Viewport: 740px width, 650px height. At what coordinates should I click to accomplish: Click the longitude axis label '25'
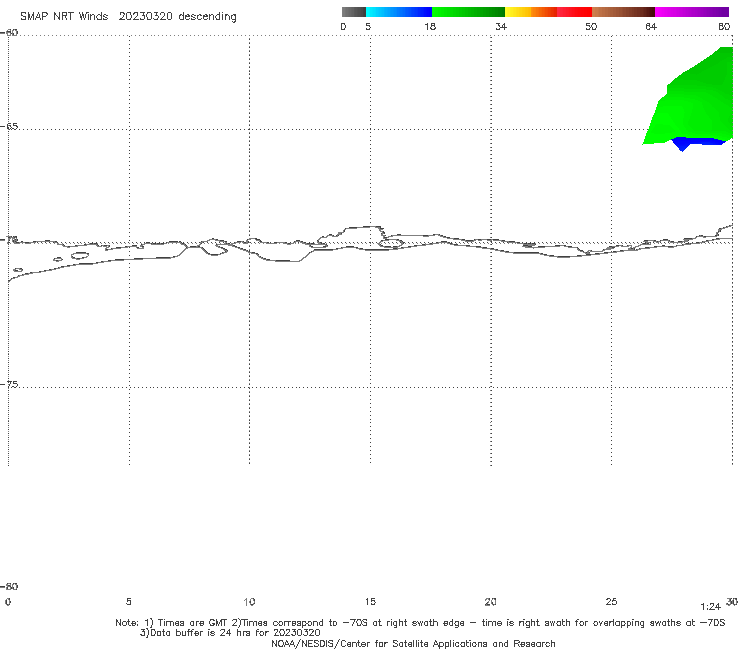point(611,601)
